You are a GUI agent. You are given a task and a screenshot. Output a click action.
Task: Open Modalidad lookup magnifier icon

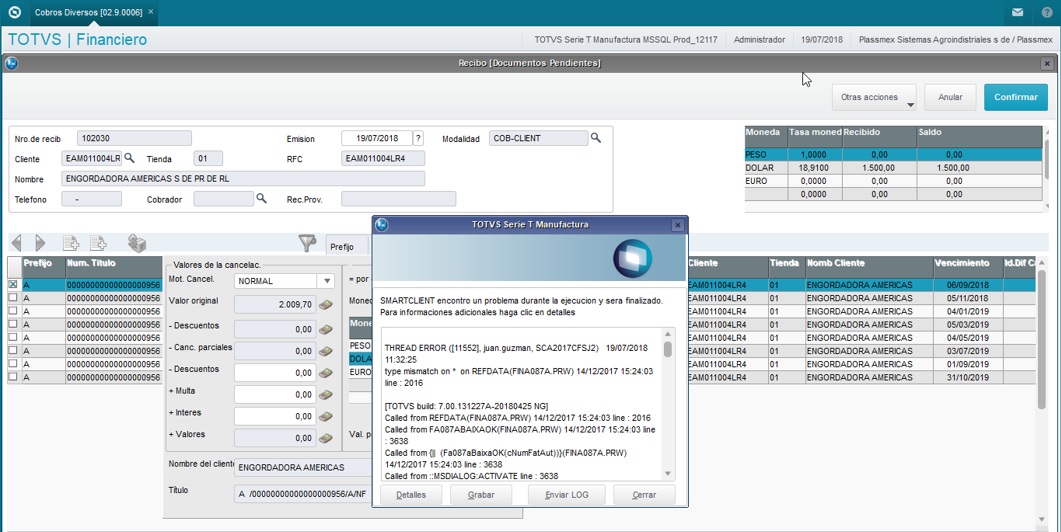[595, 137]
